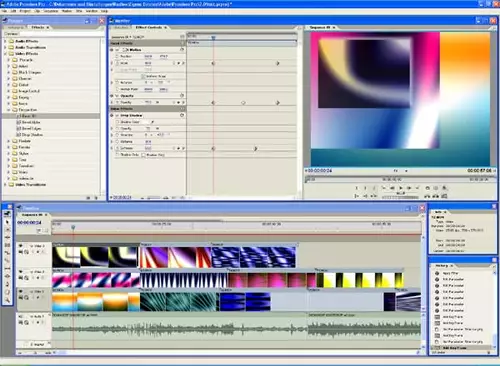Add keyframe on the Scale row
This screenshot has width=500, height=366.
click(179, 63)
